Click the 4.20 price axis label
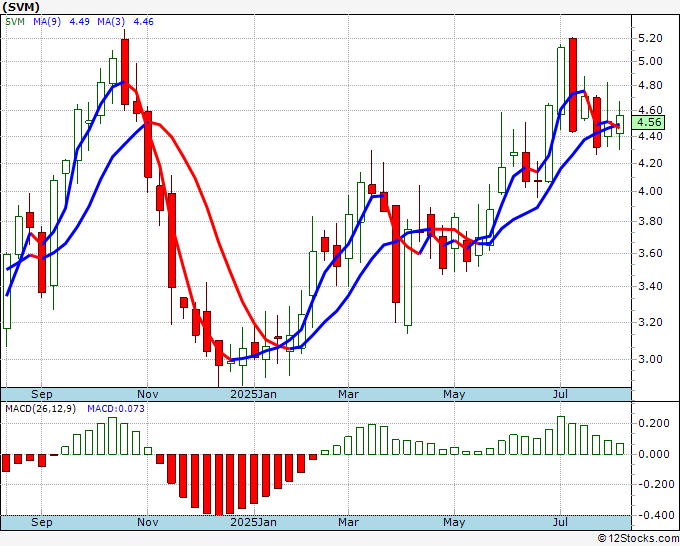 click(650, 163)
